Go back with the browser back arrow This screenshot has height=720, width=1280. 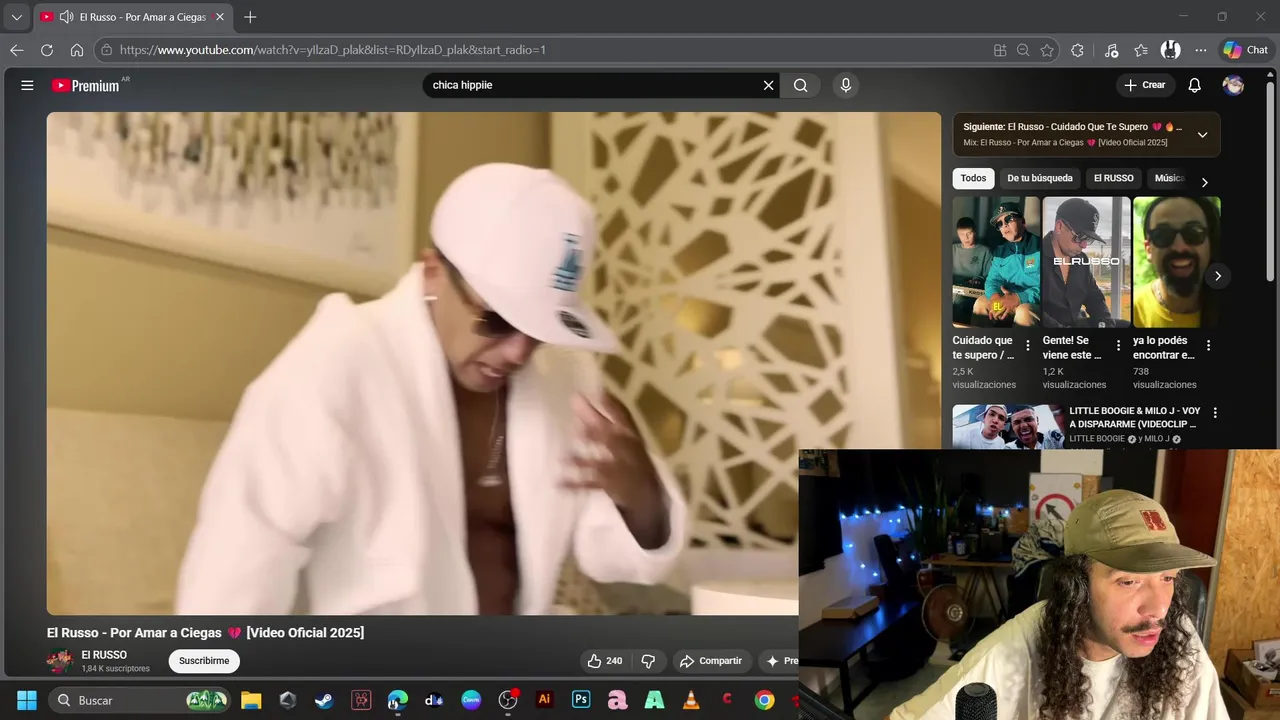point(17,50)
